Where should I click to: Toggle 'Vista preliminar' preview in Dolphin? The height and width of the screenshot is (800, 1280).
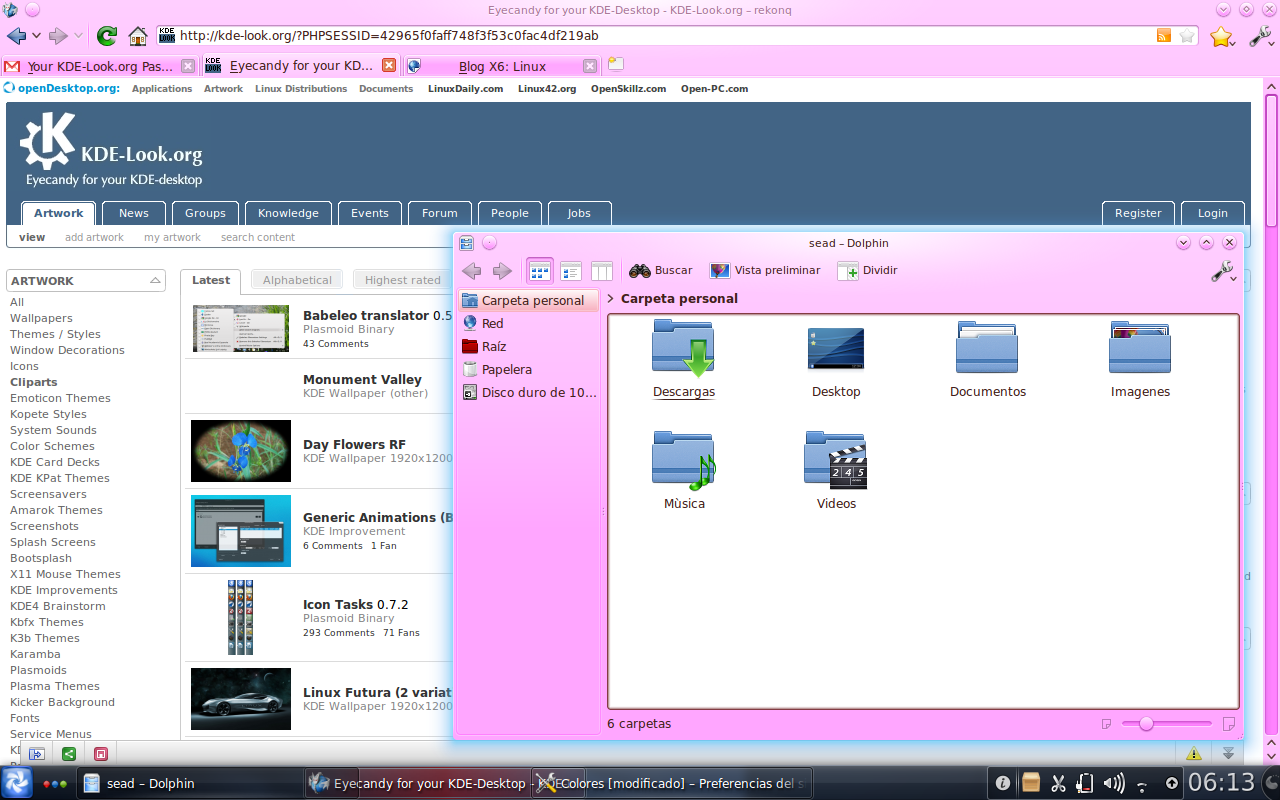(765, 271)
